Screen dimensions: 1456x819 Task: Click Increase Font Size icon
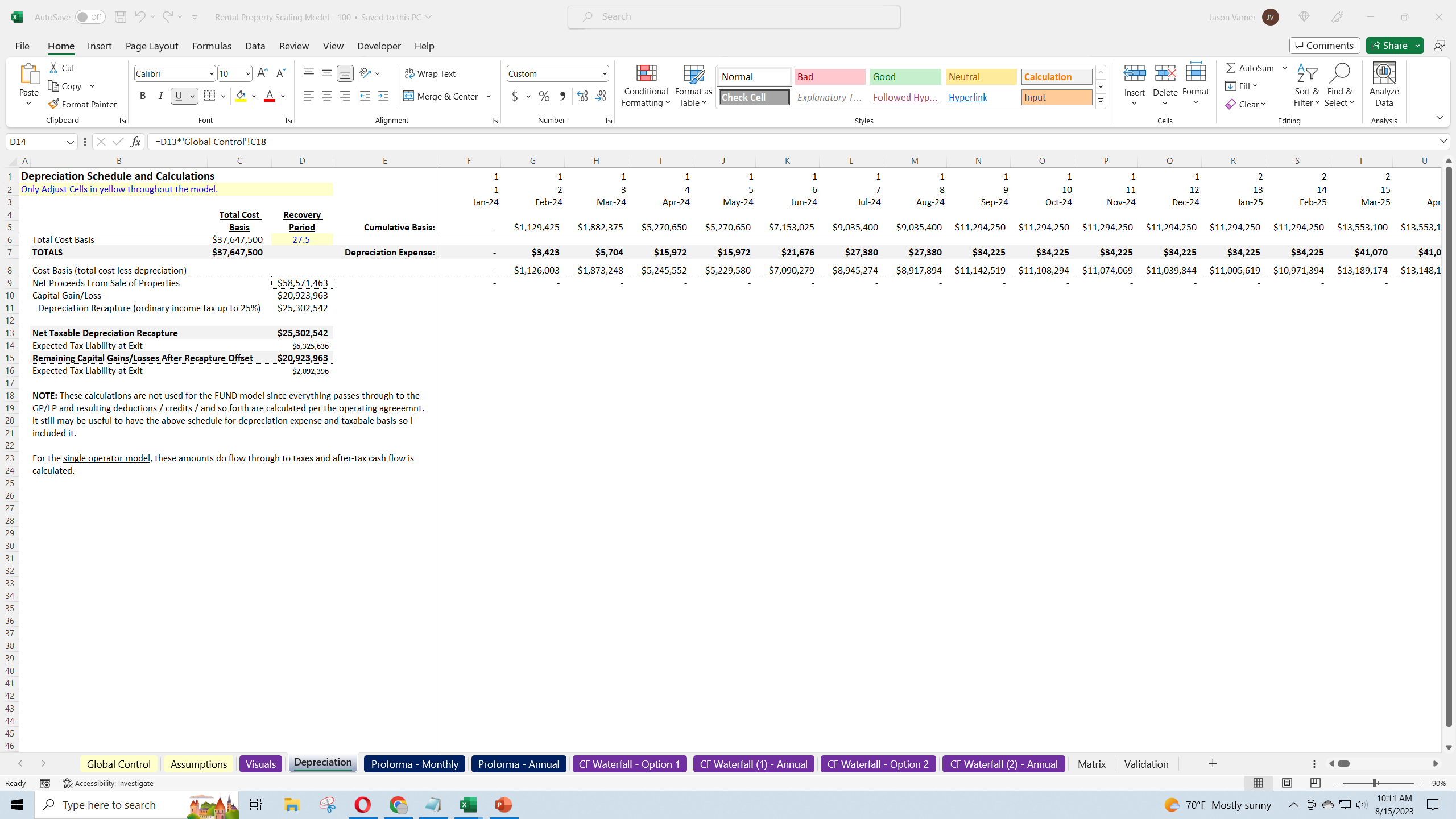tap(262, 73)
